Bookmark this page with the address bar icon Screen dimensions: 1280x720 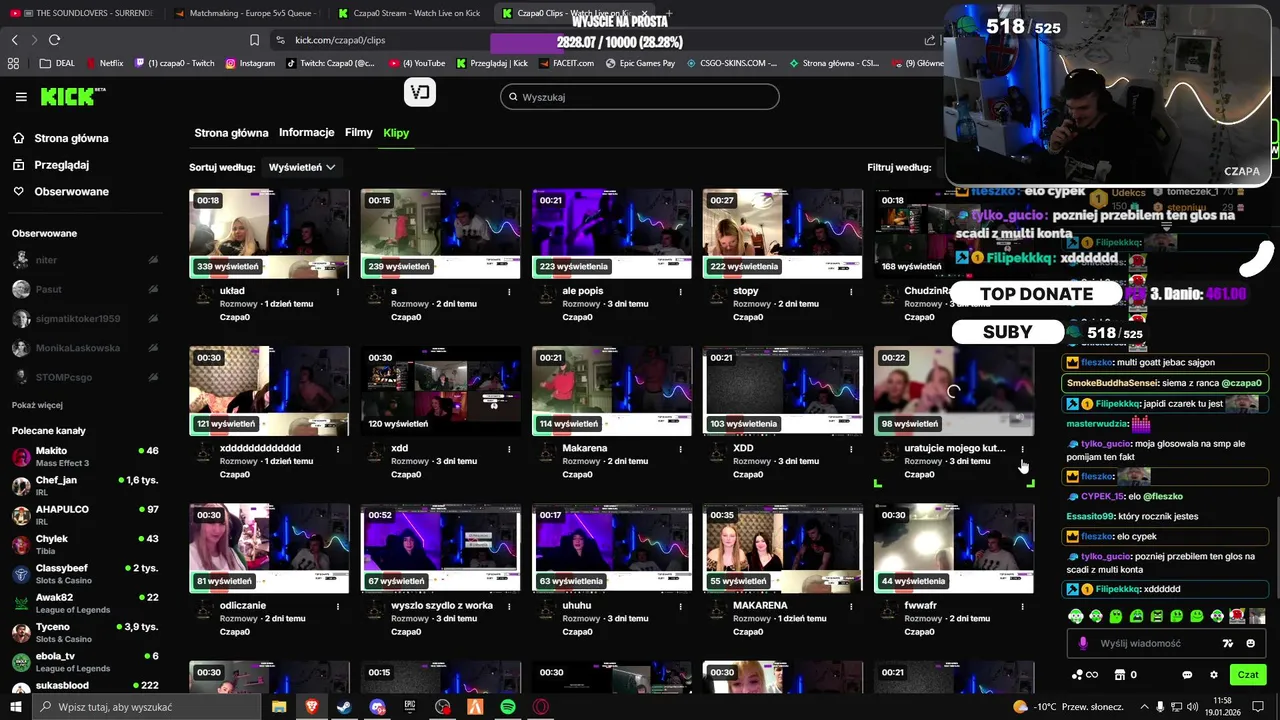click(x=255, y=40)
